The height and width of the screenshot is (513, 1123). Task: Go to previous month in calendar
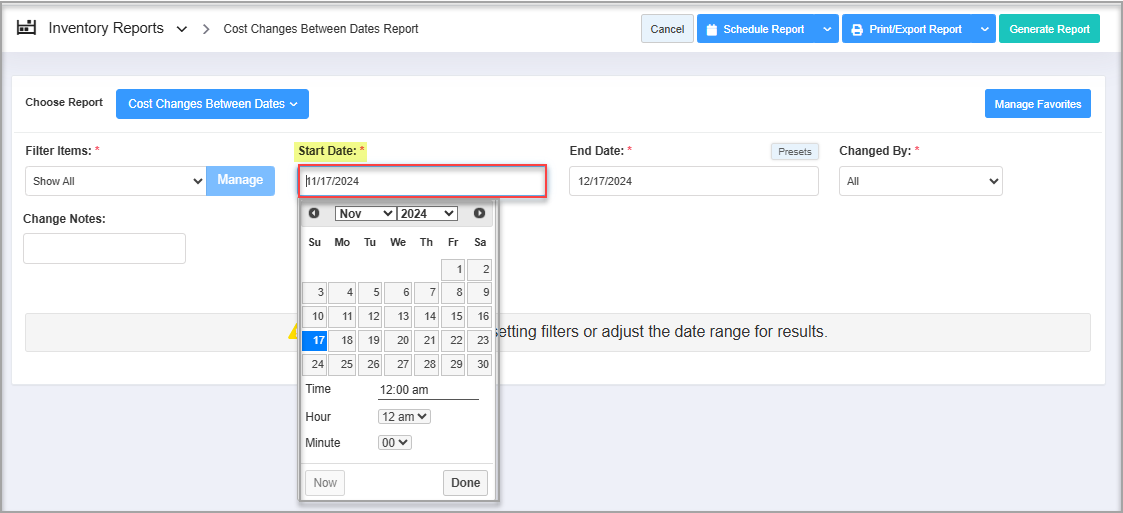(x=314, y=213)
